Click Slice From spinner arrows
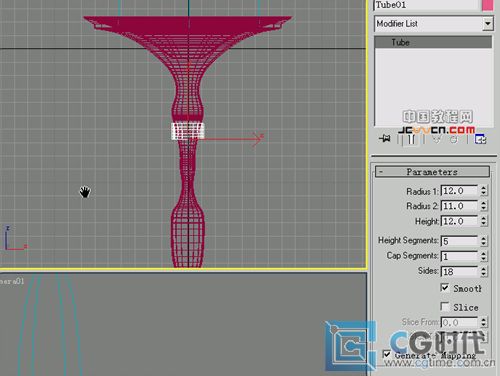The image size is (500, 376). coord(484,322)
